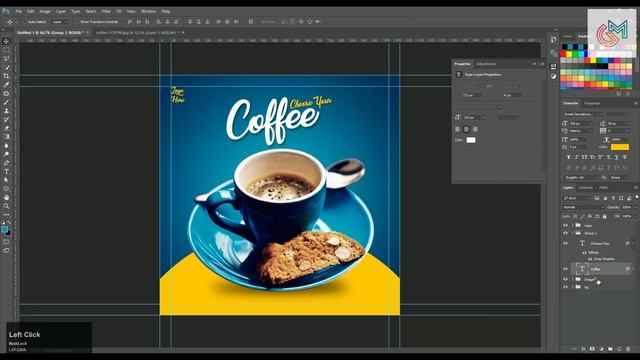Open the Normal blend mode dropdown
640x360 pixels.
click(583, 207)
